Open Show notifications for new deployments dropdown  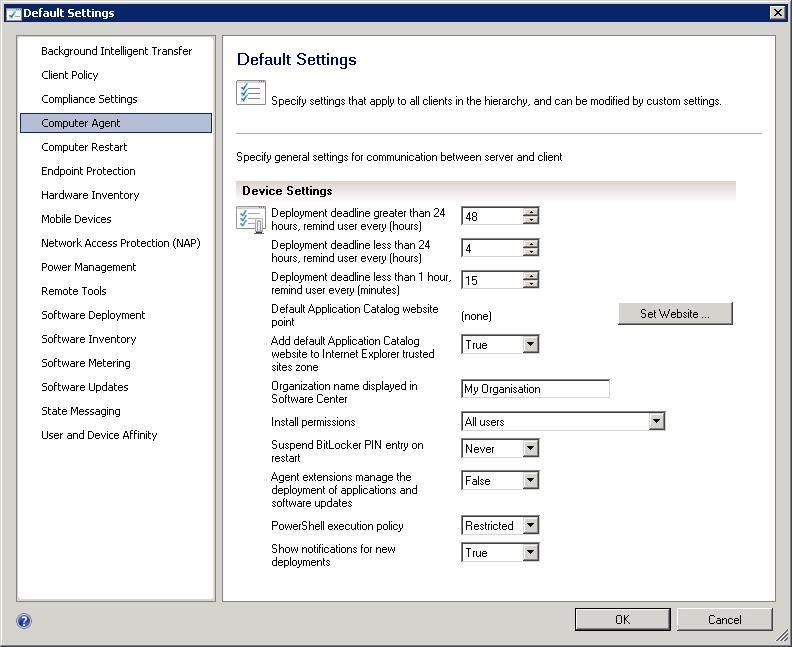coord(530,553)
